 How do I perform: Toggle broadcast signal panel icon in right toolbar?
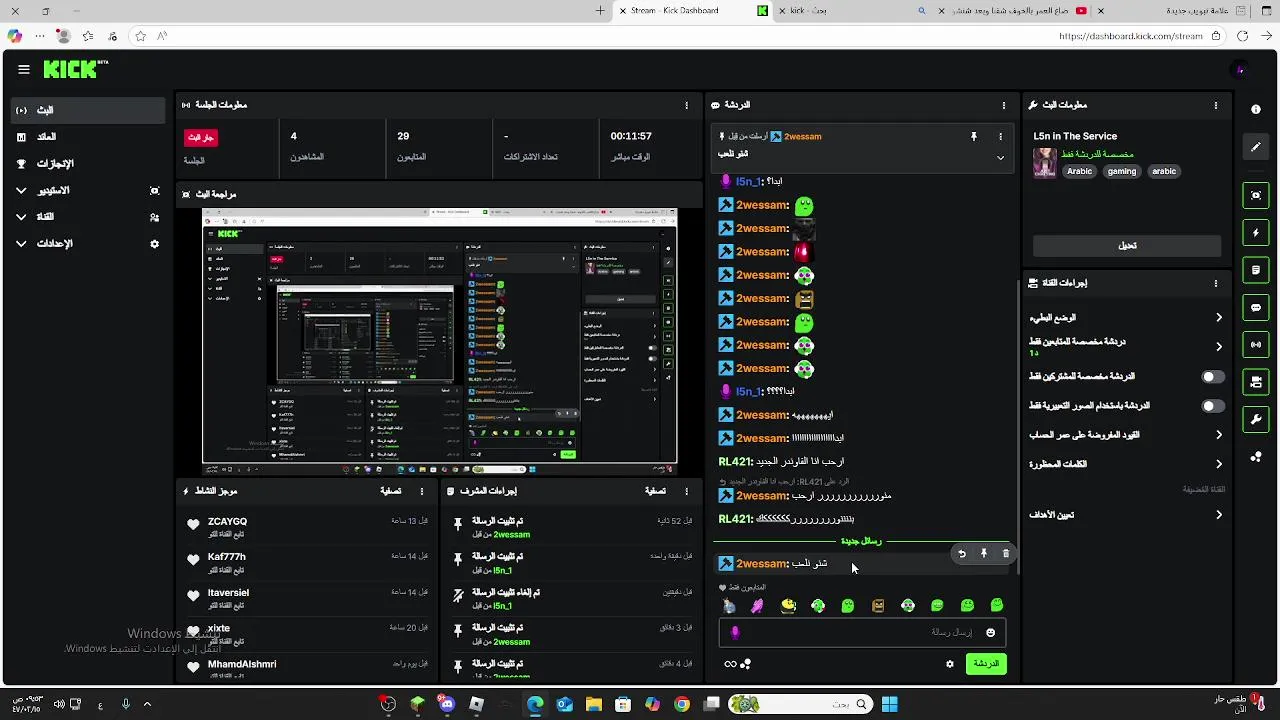point(1256,345)
